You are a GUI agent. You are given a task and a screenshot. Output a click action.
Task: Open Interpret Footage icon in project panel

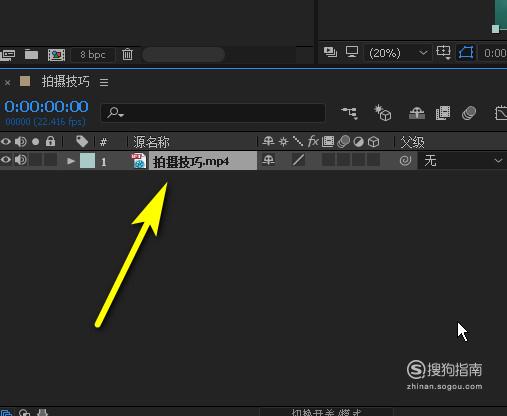click(x=7, y=54)
